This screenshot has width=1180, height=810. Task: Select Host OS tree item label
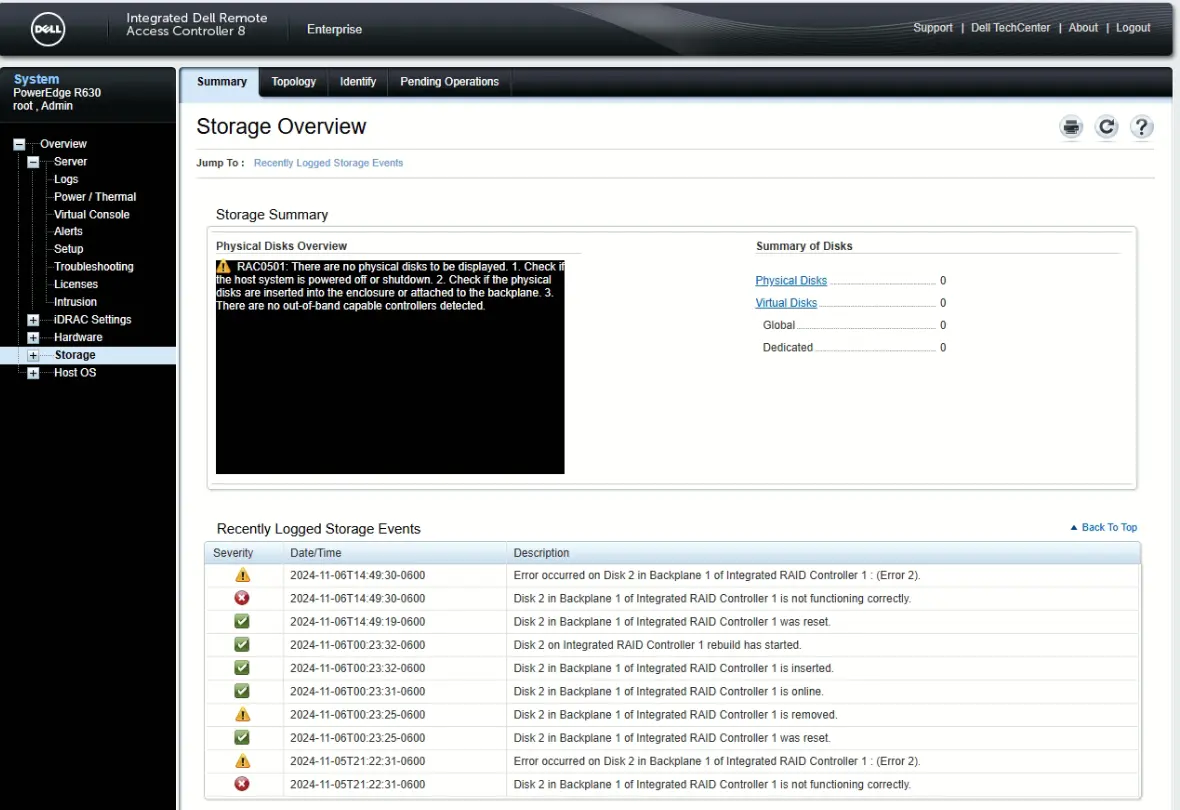[x=75, y=373]
